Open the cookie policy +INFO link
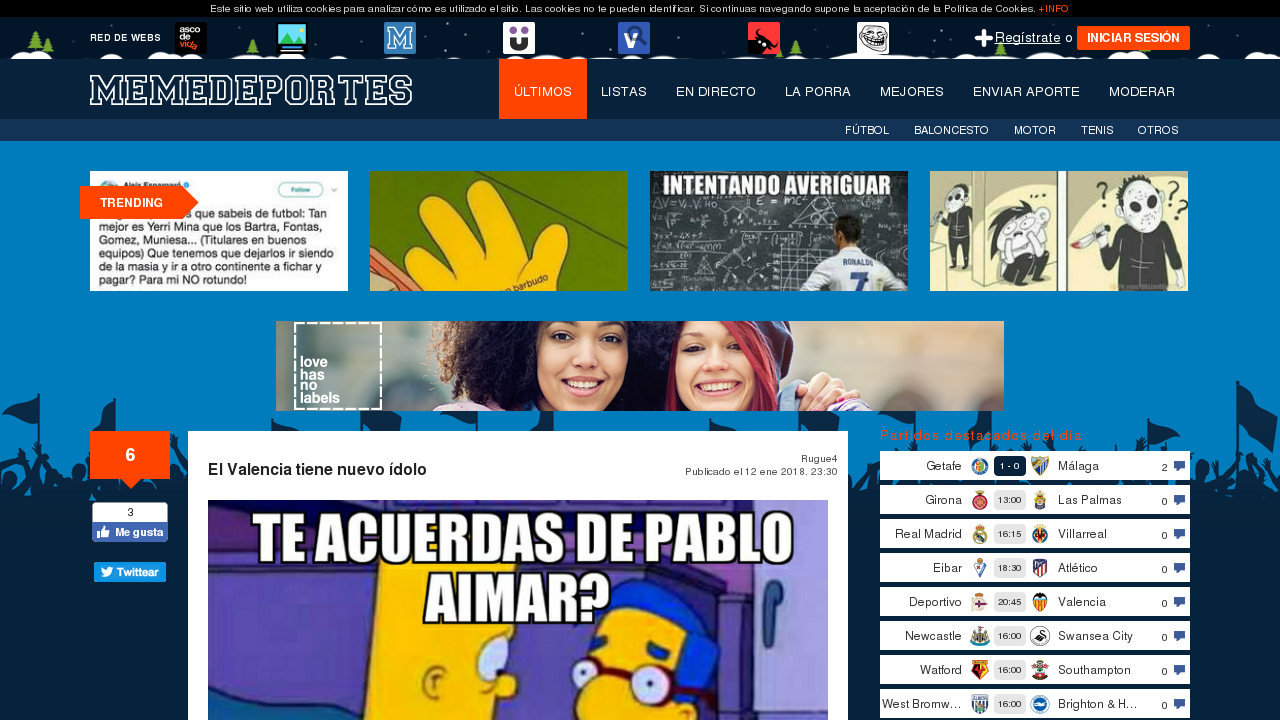 [x=1053, y=8]
